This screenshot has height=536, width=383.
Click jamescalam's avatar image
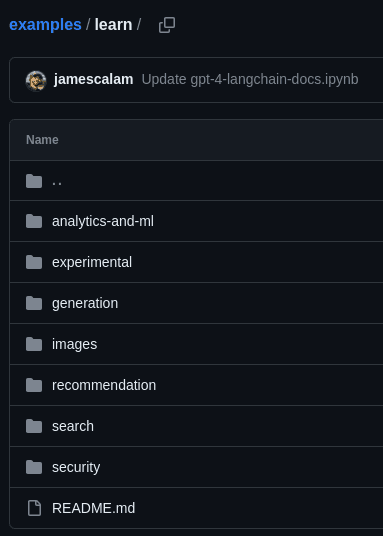tap(36, 81)
